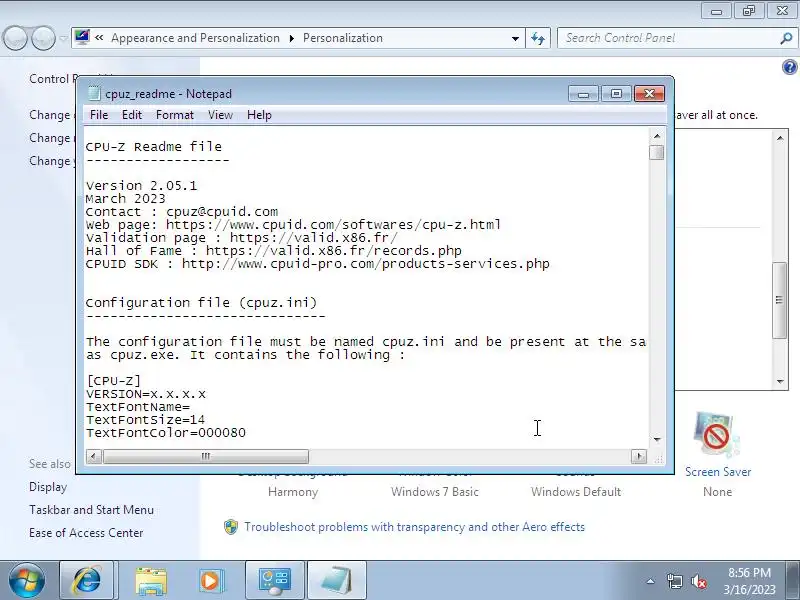Open Windows Explorer from taskbar

151,581
